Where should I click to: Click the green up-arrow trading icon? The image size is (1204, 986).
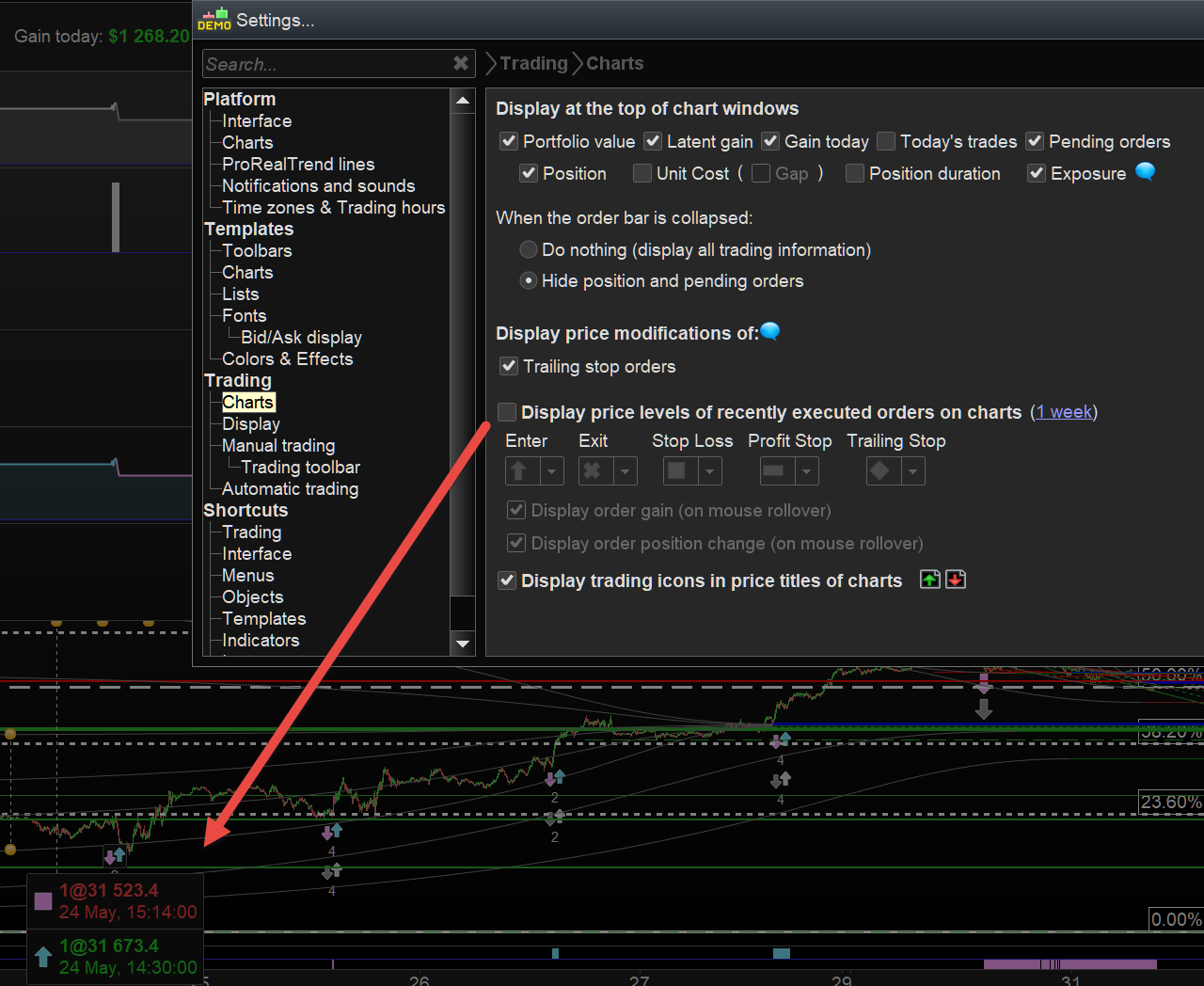pos(929,580)
